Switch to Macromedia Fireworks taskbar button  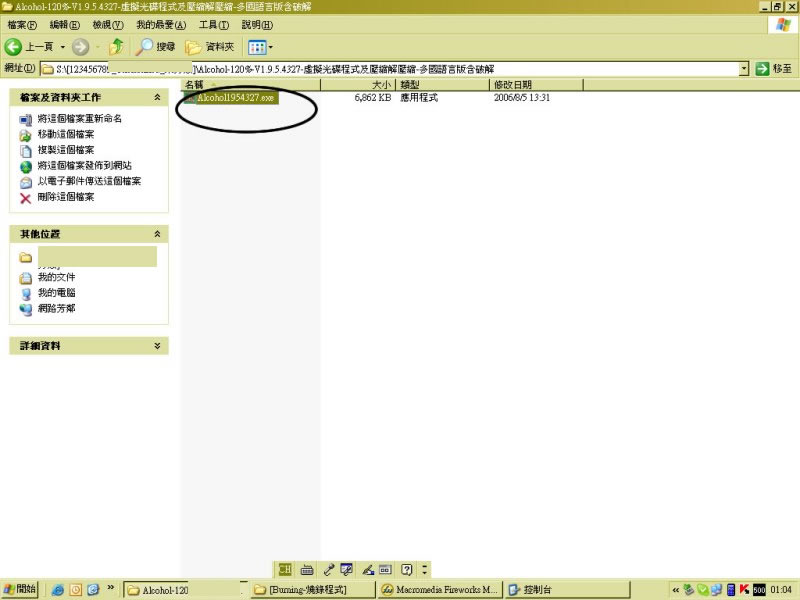[440, 590]
